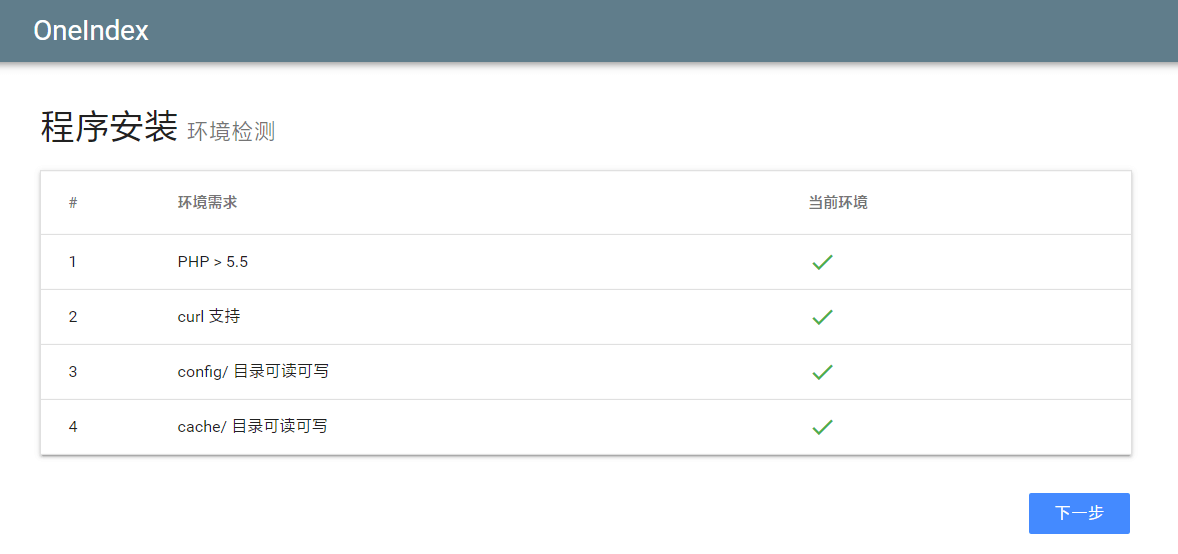Click row number 2 in the table
The height and width of the screenshot is (554, 1178).
73,317
